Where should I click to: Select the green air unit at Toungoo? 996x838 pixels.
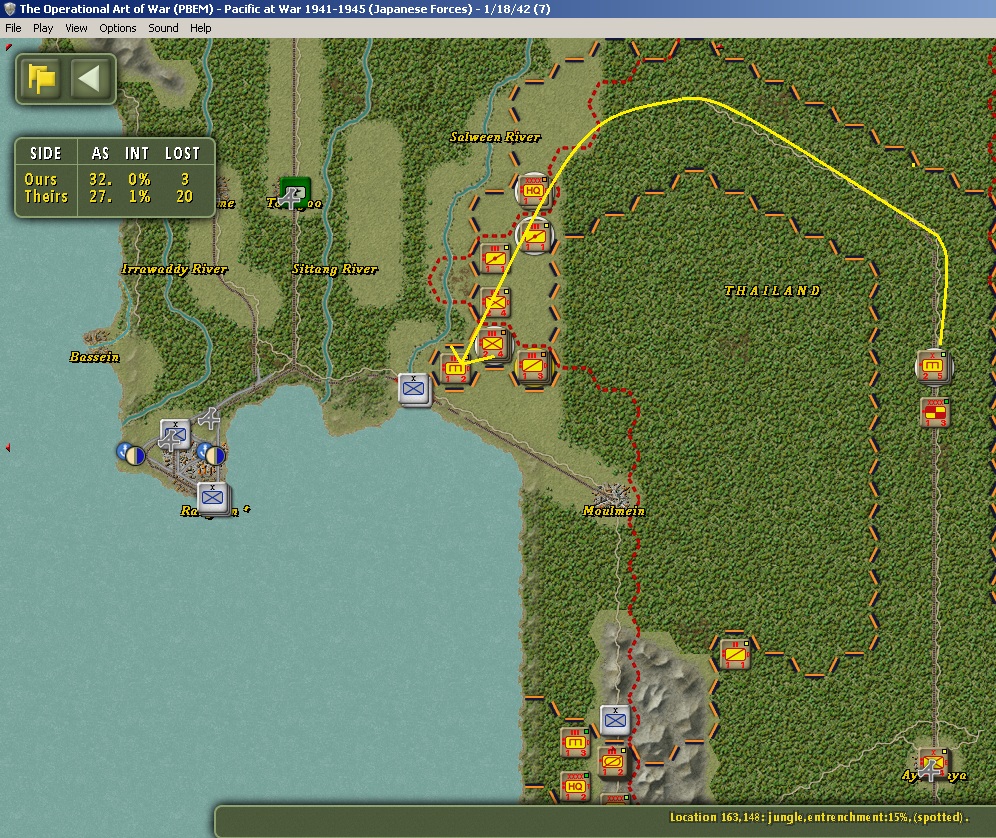click(295, 193)
